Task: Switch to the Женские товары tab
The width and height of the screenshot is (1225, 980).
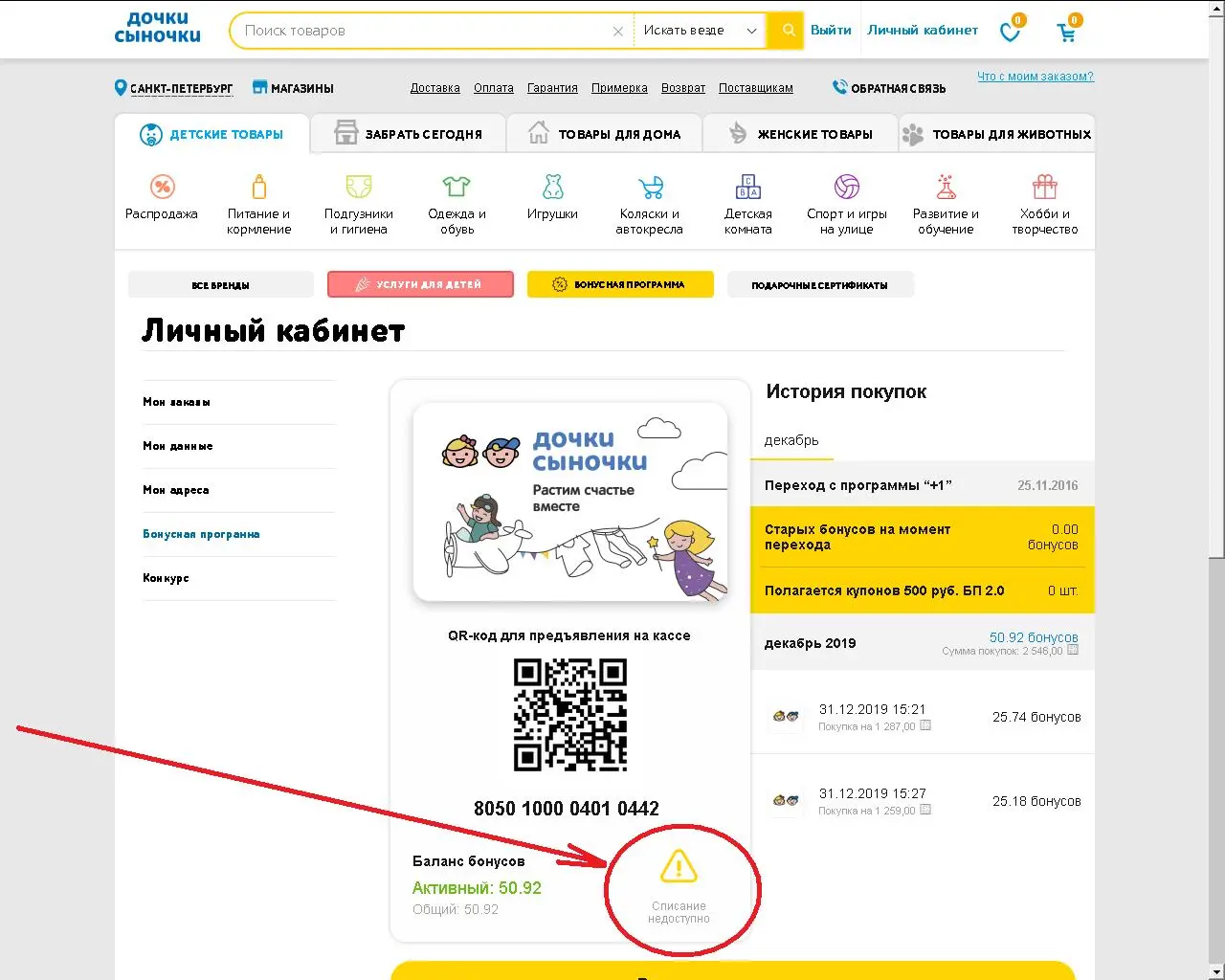Action: pos(800,135)
